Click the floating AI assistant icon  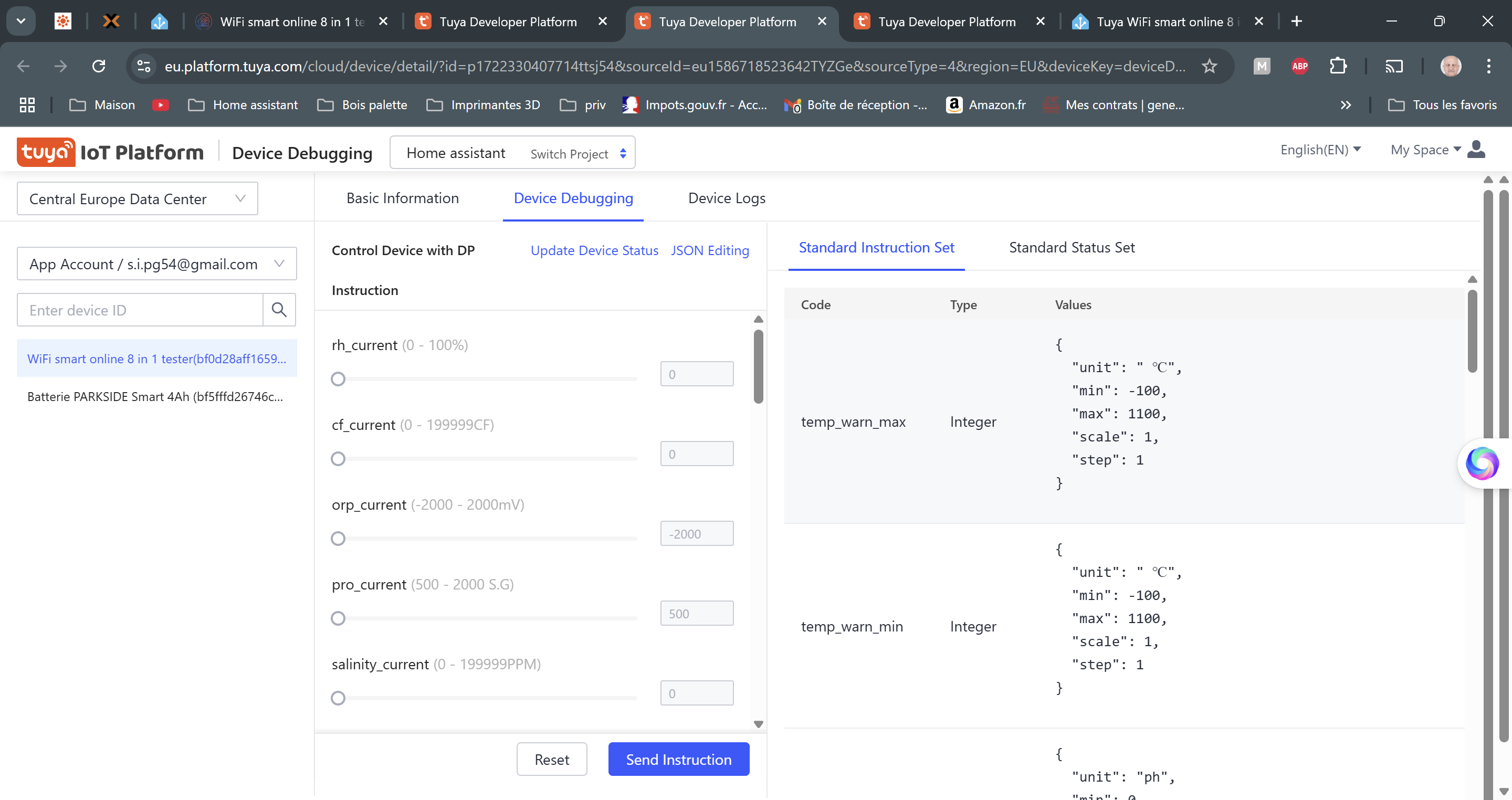1482,463
